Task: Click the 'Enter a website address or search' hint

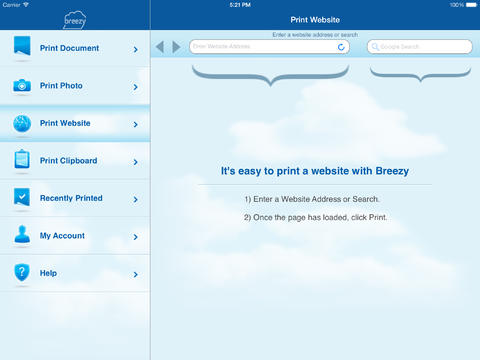Action: tap(315, 35)
